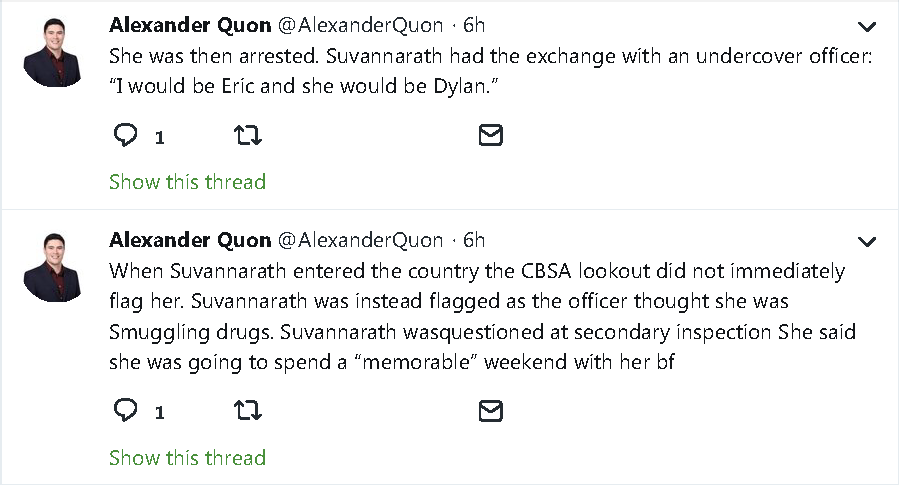This screenshot has height=485, width=899.
Task: Click the 6h timestamp on first tweet
Action: 474,24
